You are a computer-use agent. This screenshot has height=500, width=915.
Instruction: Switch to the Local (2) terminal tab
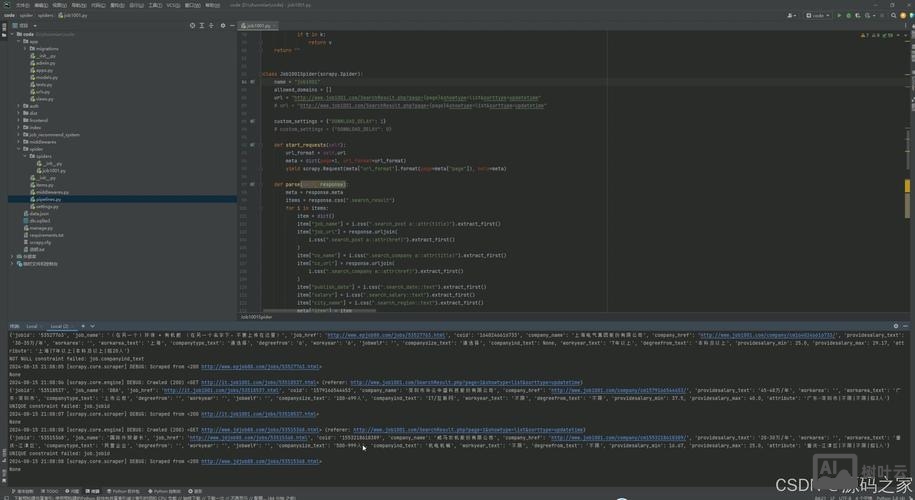58,326
